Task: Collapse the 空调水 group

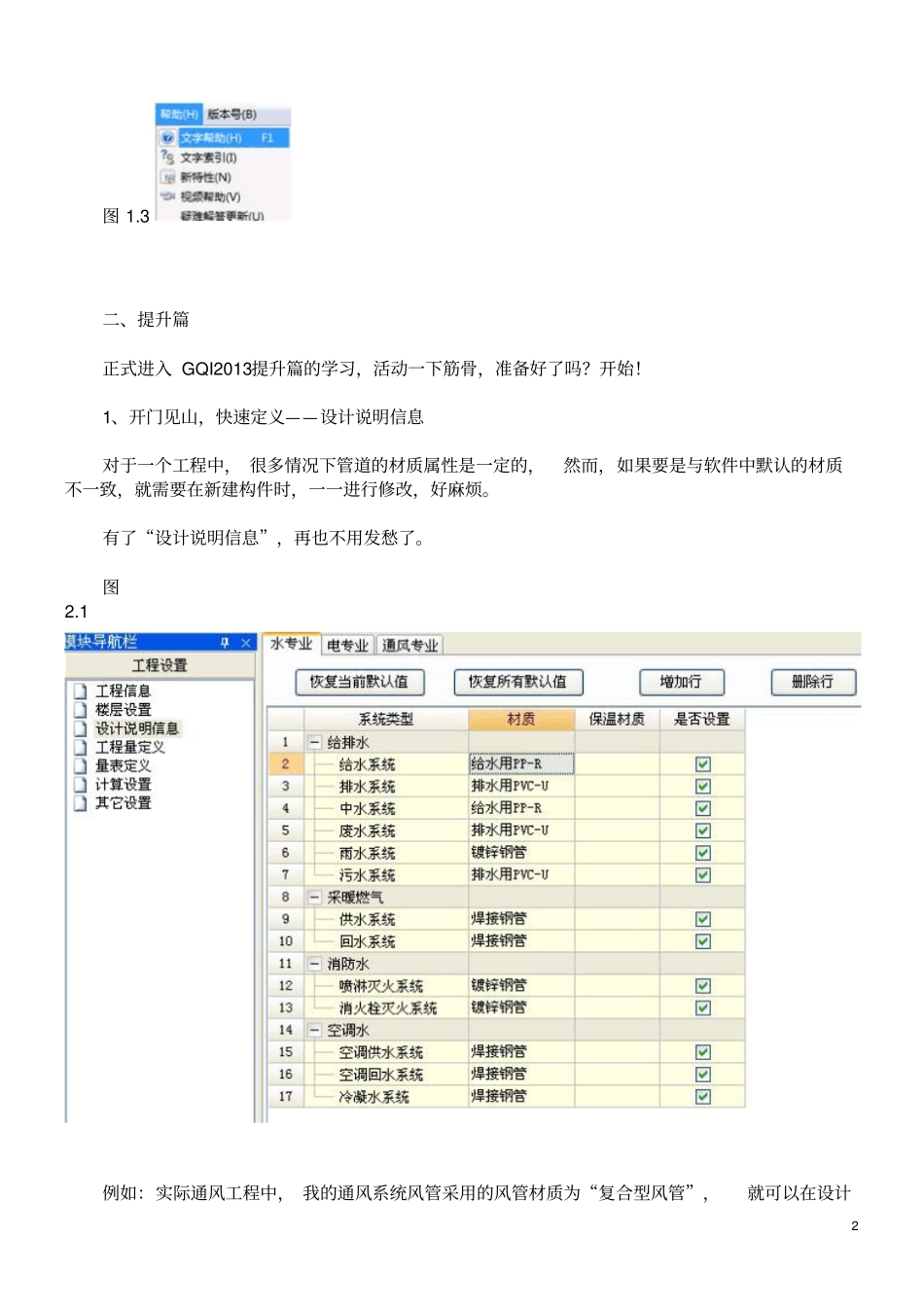Action: click(315, 1030)
